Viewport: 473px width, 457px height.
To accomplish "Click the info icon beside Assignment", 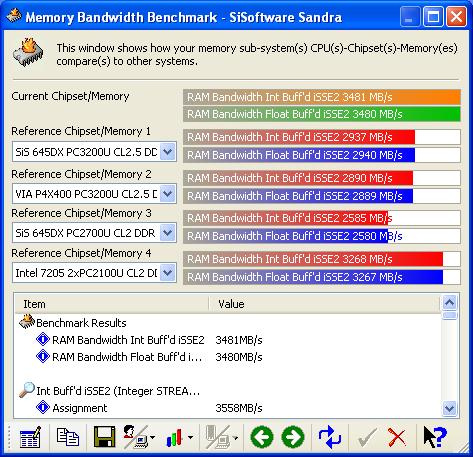I will pyautogui.click(x=43, y=407).
